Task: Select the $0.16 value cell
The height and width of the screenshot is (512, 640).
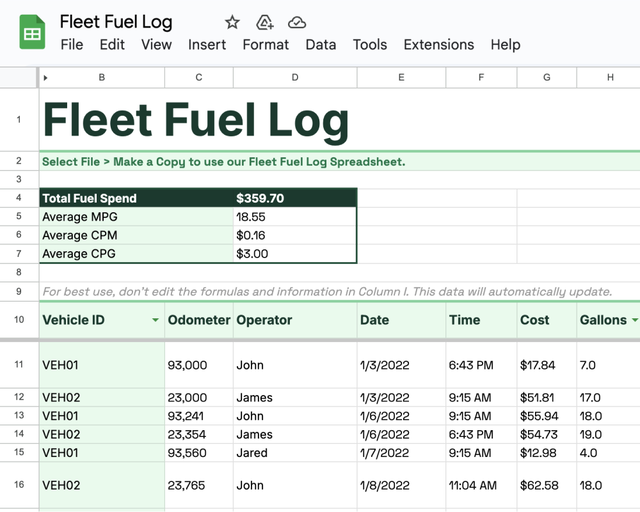Action: [x=295, y=235]
